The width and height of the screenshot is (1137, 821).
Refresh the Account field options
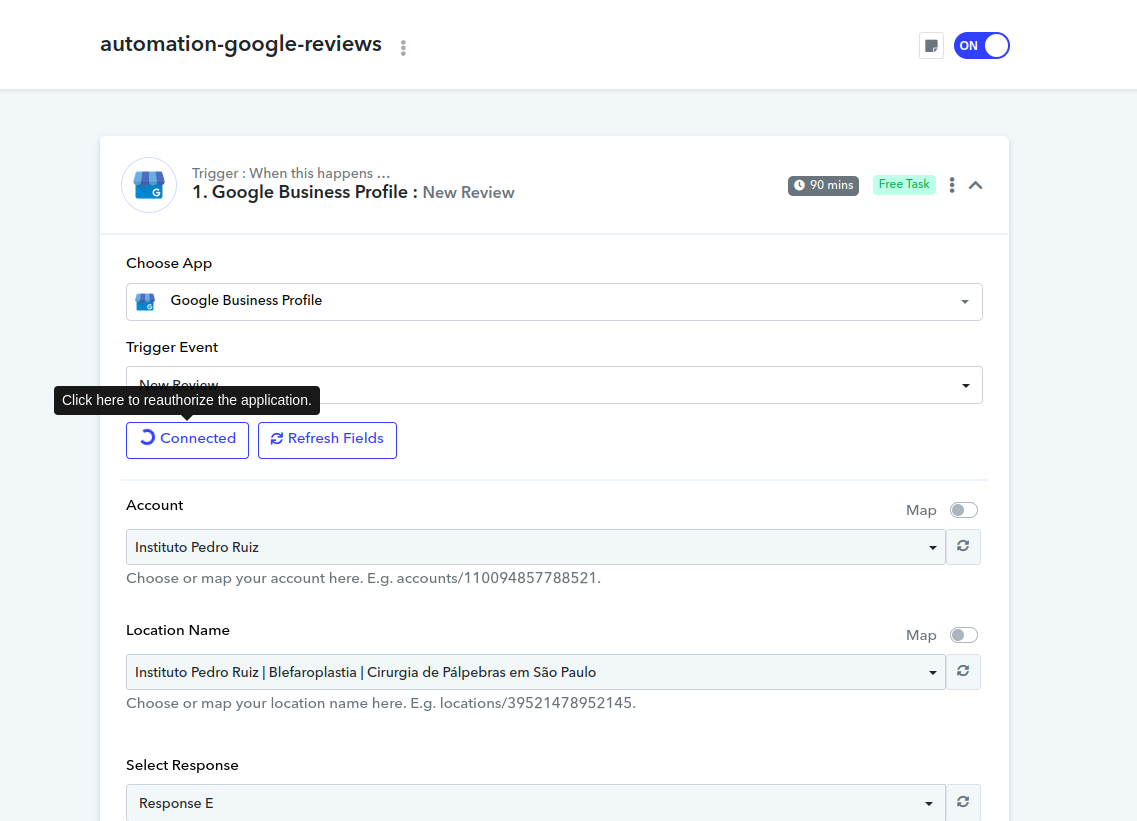pyautogui.click(x=963, y=546)
